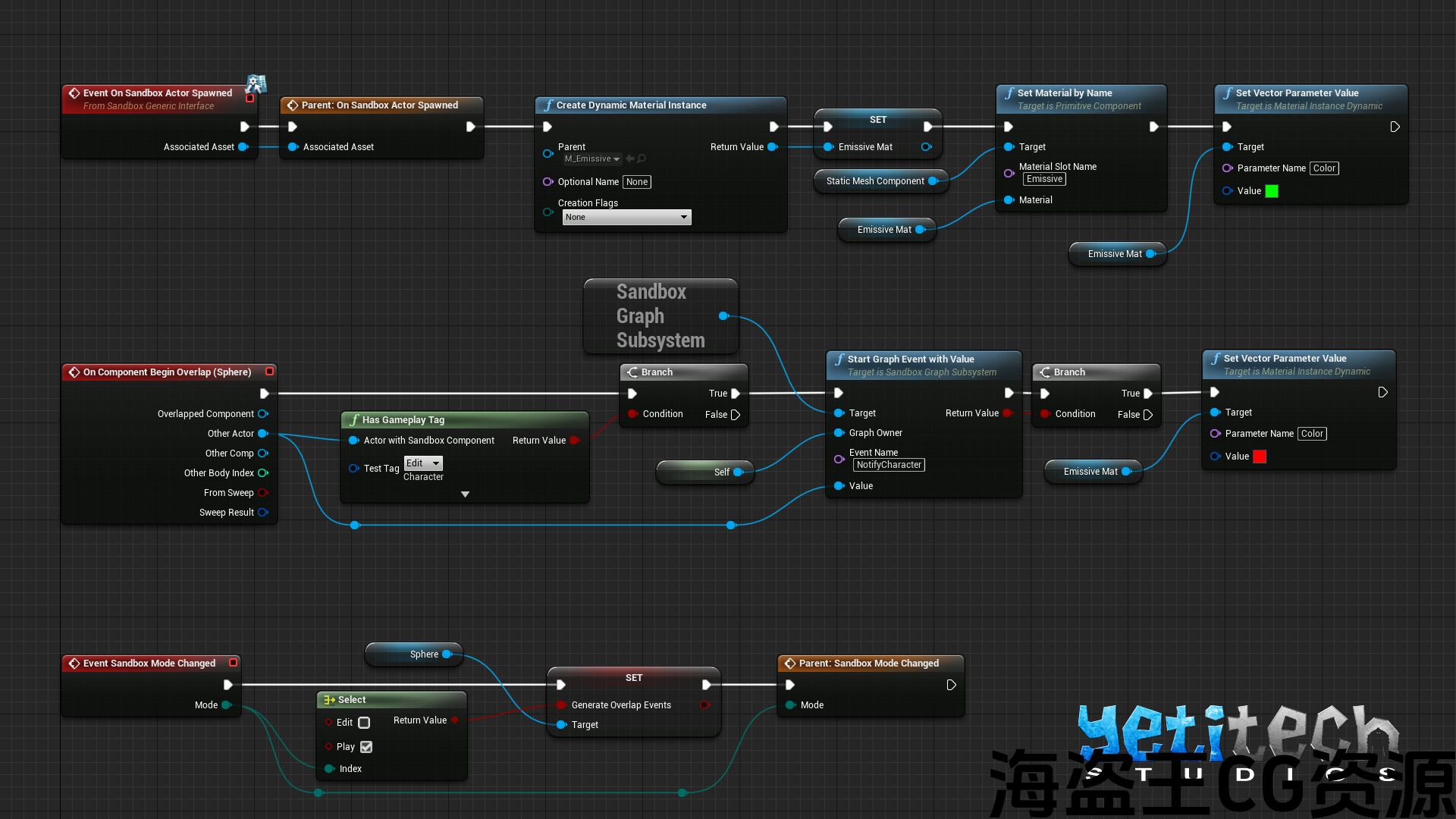Click the delegate pin on Event Sandbox Mode Changed
Image resolution: width=1456 pixels, height=819 pixels.
[x=233, y=663]
